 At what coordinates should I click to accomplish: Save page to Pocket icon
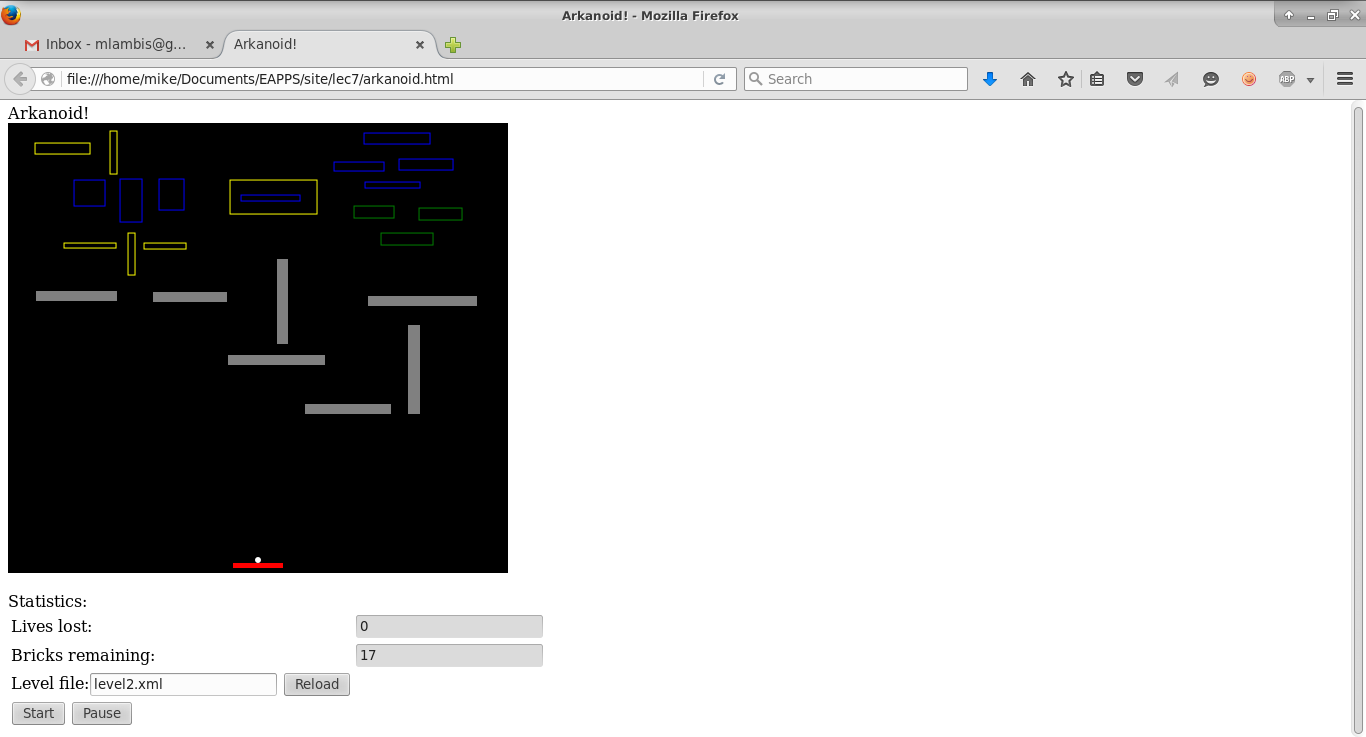(1135, 79)
